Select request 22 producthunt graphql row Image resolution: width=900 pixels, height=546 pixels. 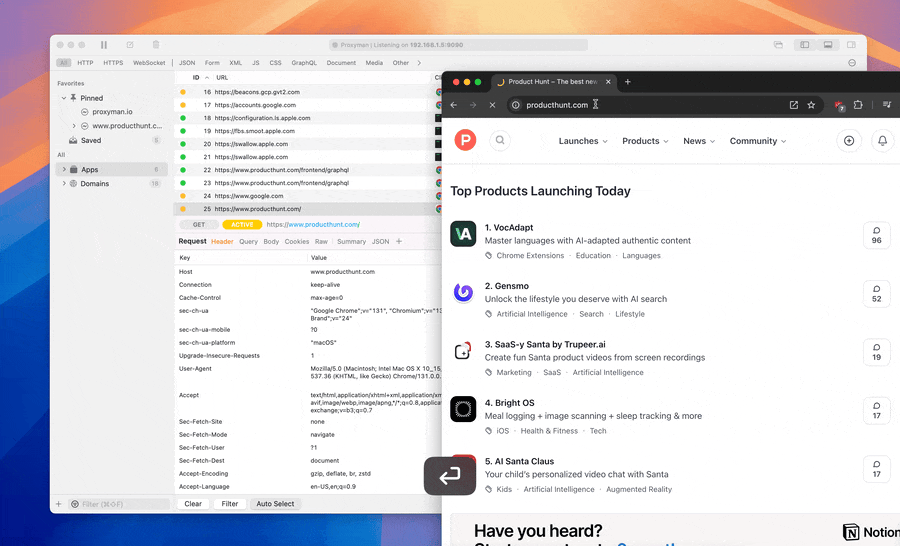click(x=308, y=170)
